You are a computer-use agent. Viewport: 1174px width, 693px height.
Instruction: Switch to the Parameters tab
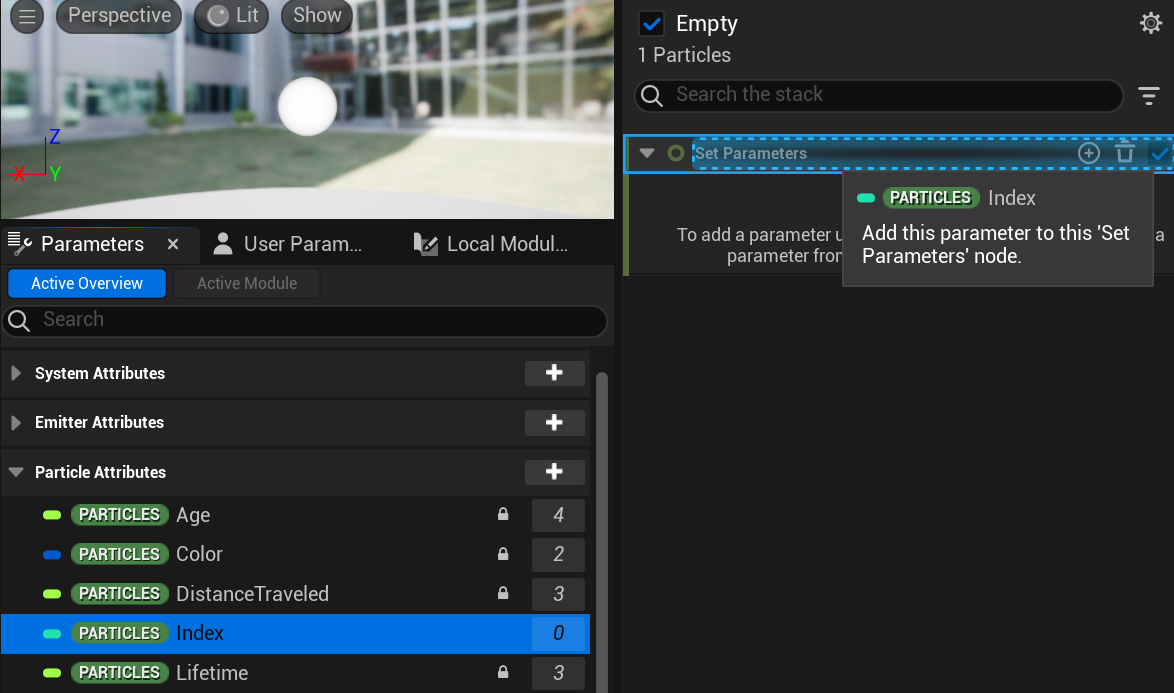coord(92,244)
